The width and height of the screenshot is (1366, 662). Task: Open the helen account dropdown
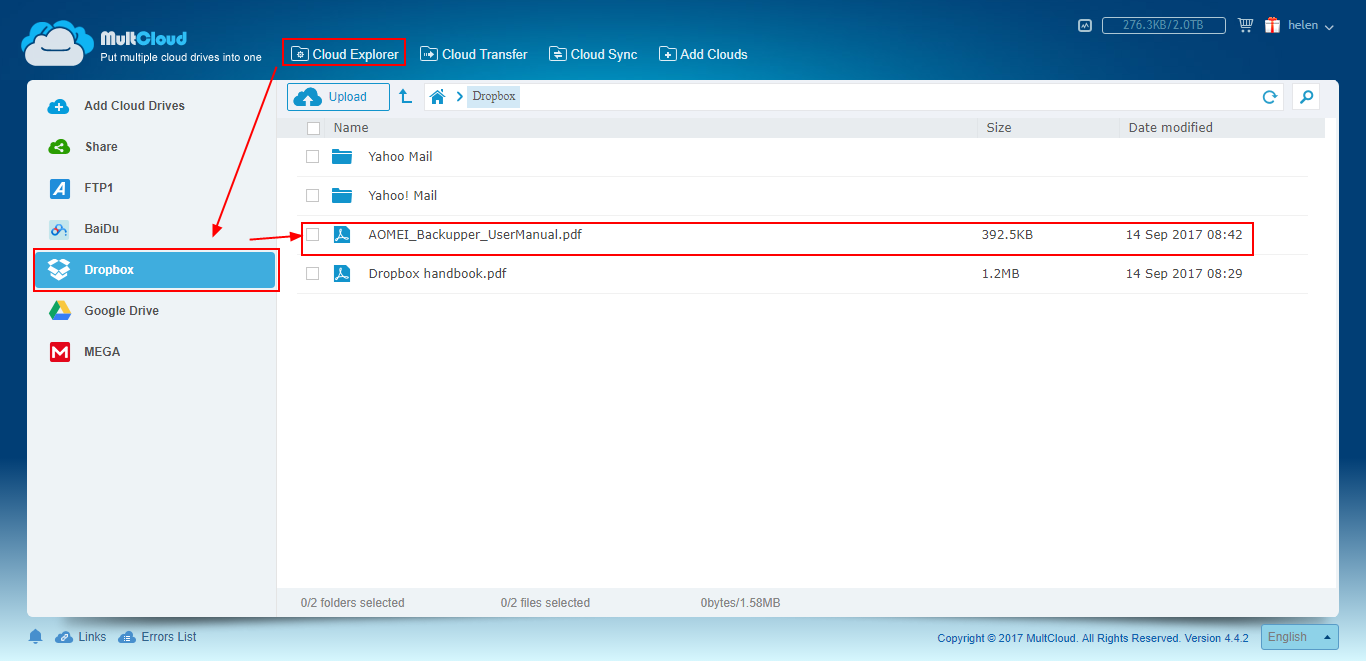tap(1310, 26)
